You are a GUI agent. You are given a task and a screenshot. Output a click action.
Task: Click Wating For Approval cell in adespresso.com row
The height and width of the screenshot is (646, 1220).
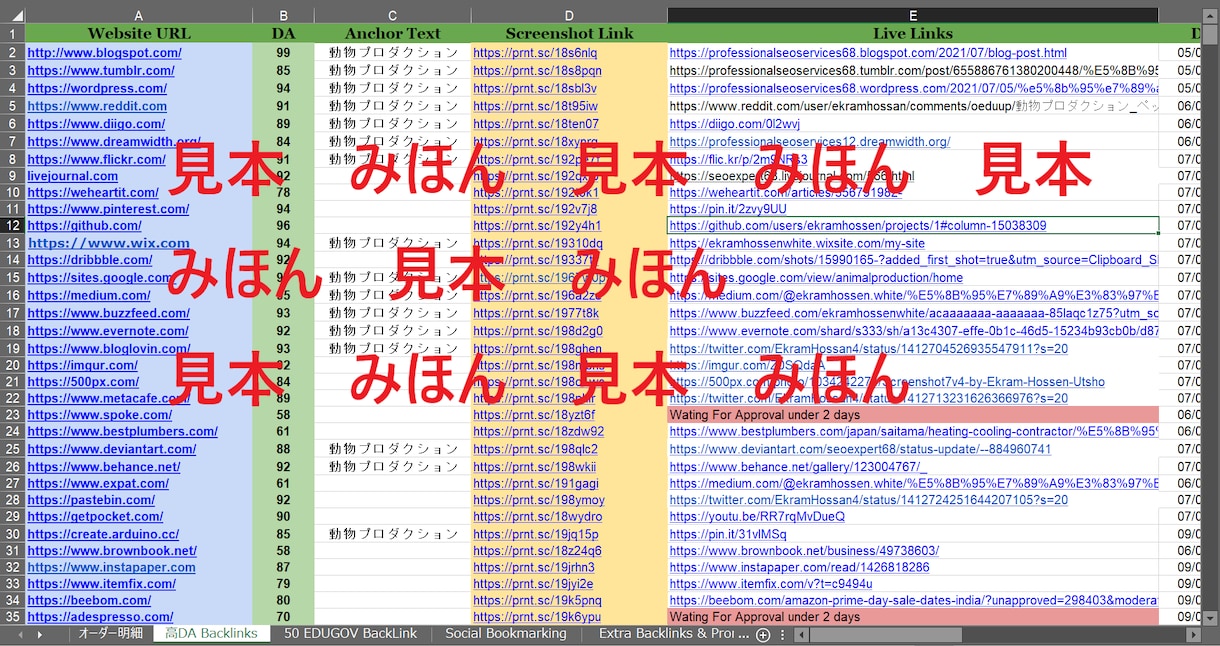coord(913,617)
